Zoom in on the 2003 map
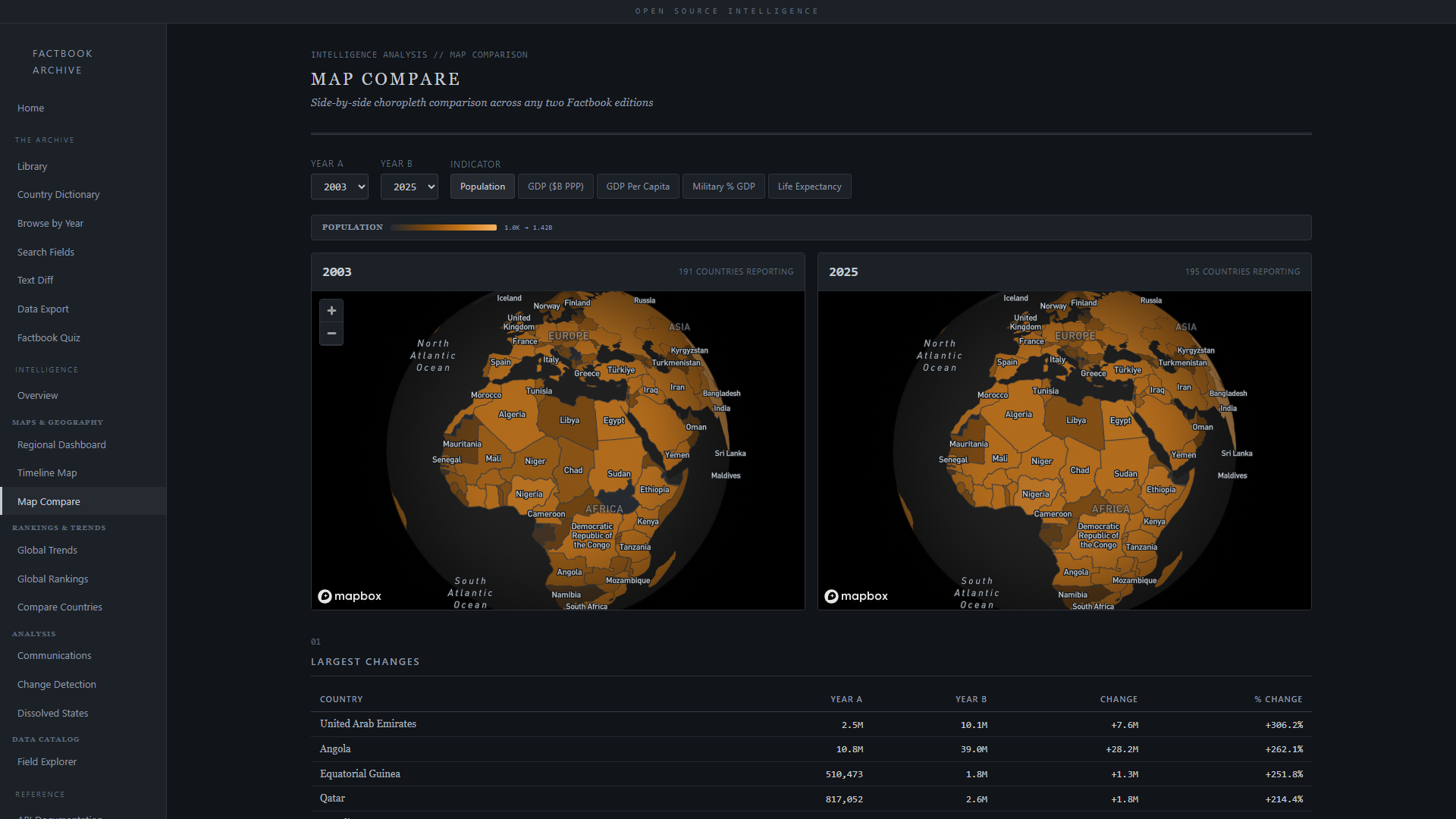 (x=331, y=311)
